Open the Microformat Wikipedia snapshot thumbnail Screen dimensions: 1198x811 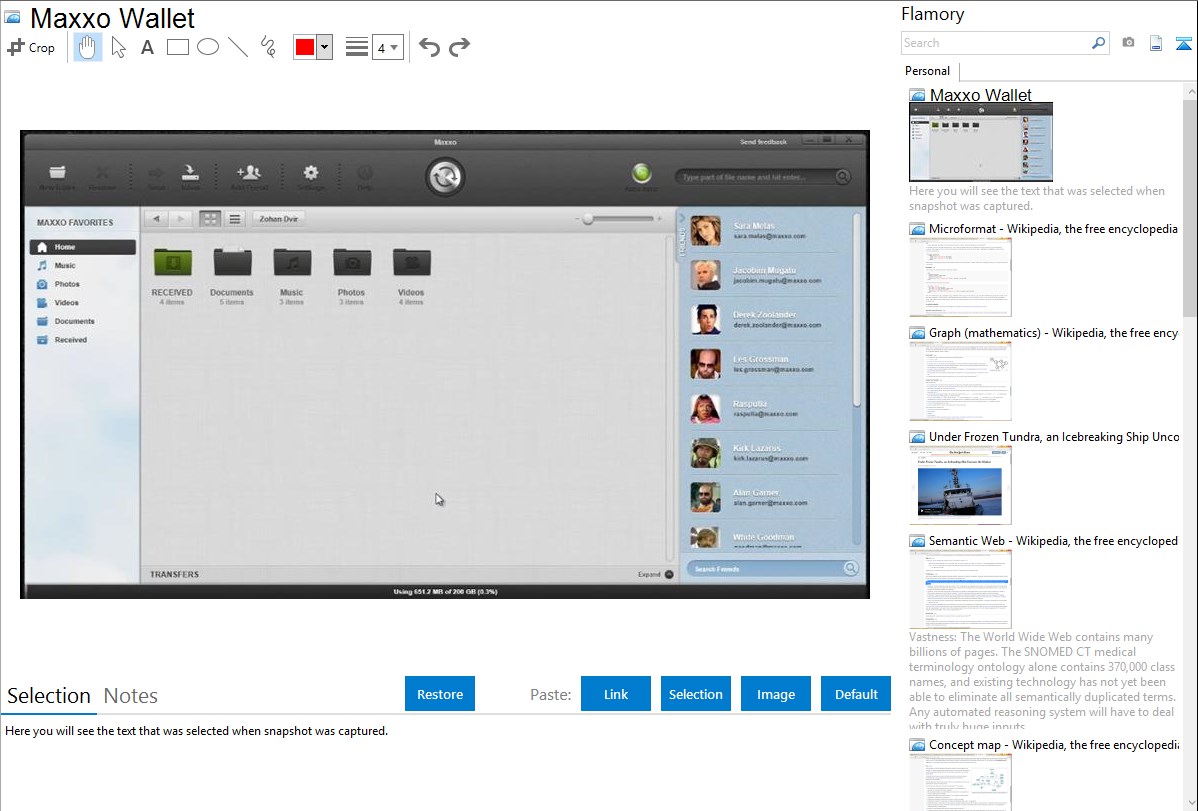tap(960, 277)
